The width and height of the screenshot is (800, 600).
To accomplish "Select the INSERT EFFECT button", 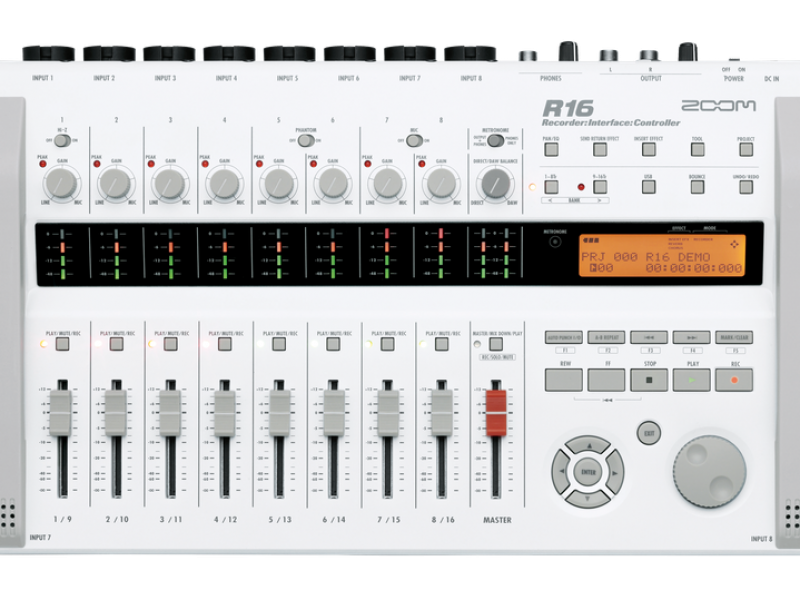I will (x=648, y=149).
